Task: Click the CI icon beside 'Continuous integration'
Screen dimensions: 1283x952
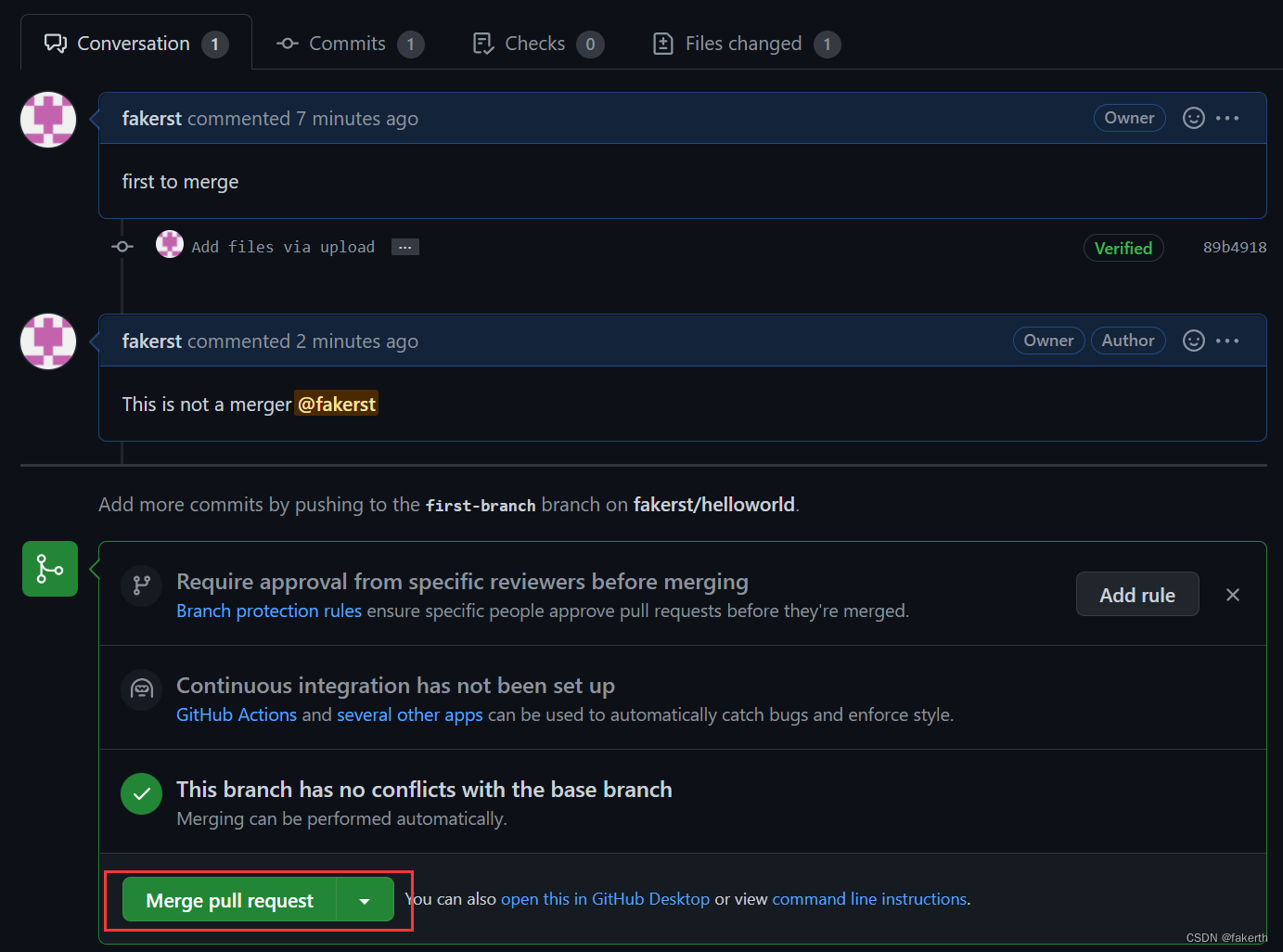Action: pos(142,689)
